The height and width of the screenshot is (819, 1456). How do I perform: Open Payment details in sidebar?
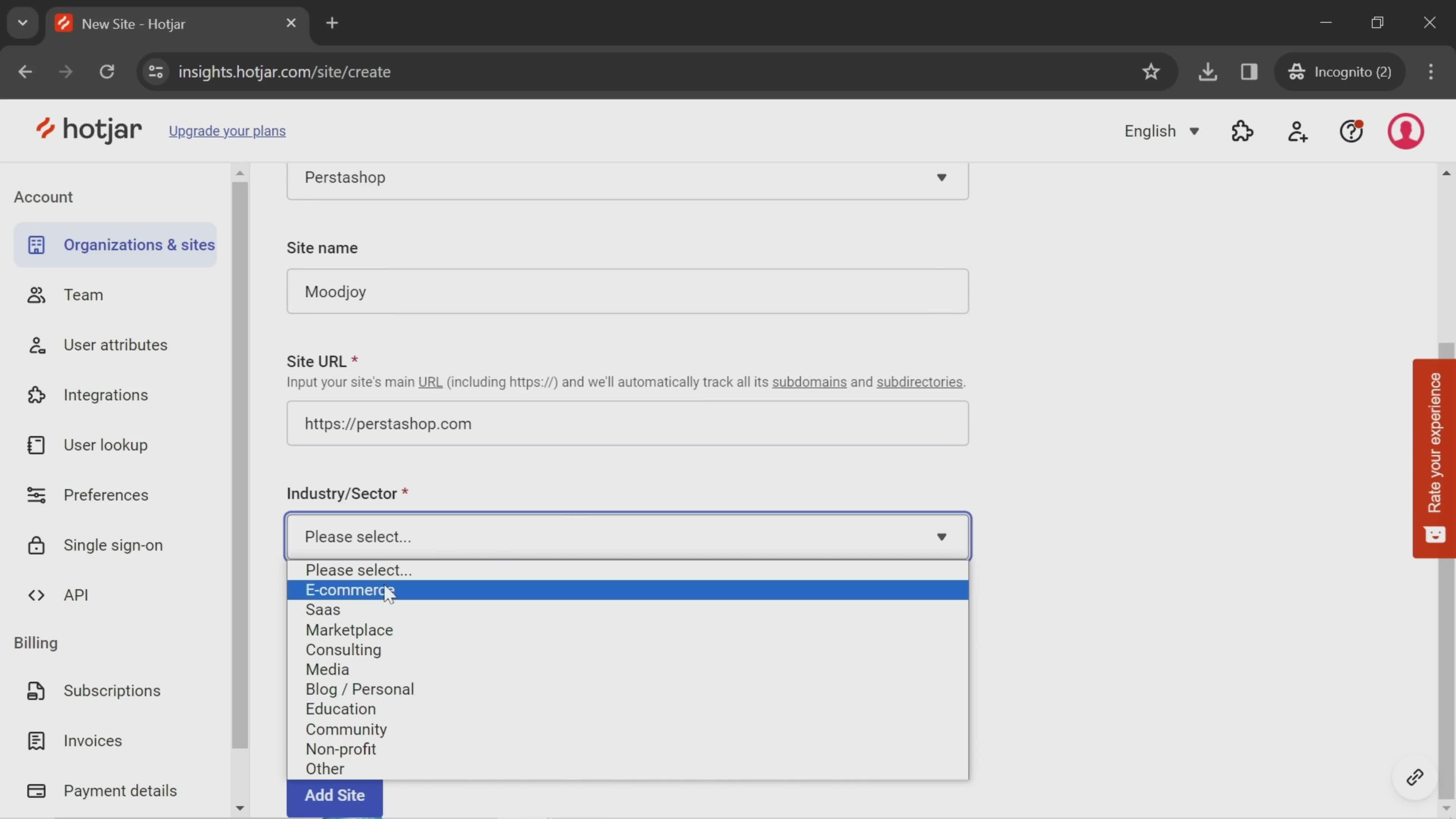click(x=115, y=791)
